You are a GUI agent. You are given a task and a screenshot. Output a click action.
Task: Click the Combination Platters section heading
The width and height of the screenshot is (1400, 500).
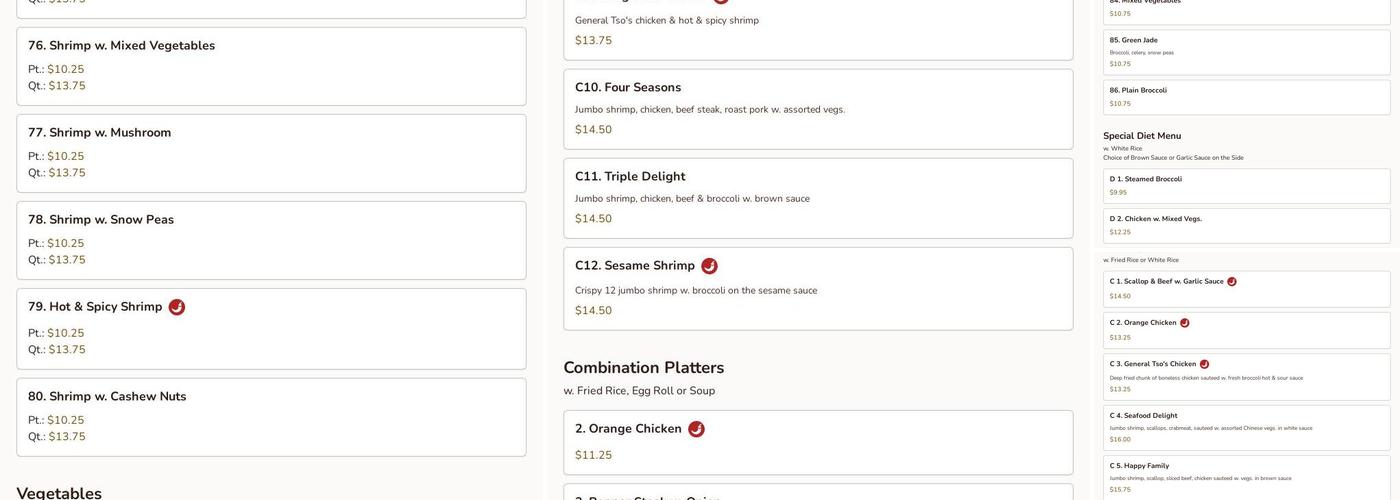(643, 368)
